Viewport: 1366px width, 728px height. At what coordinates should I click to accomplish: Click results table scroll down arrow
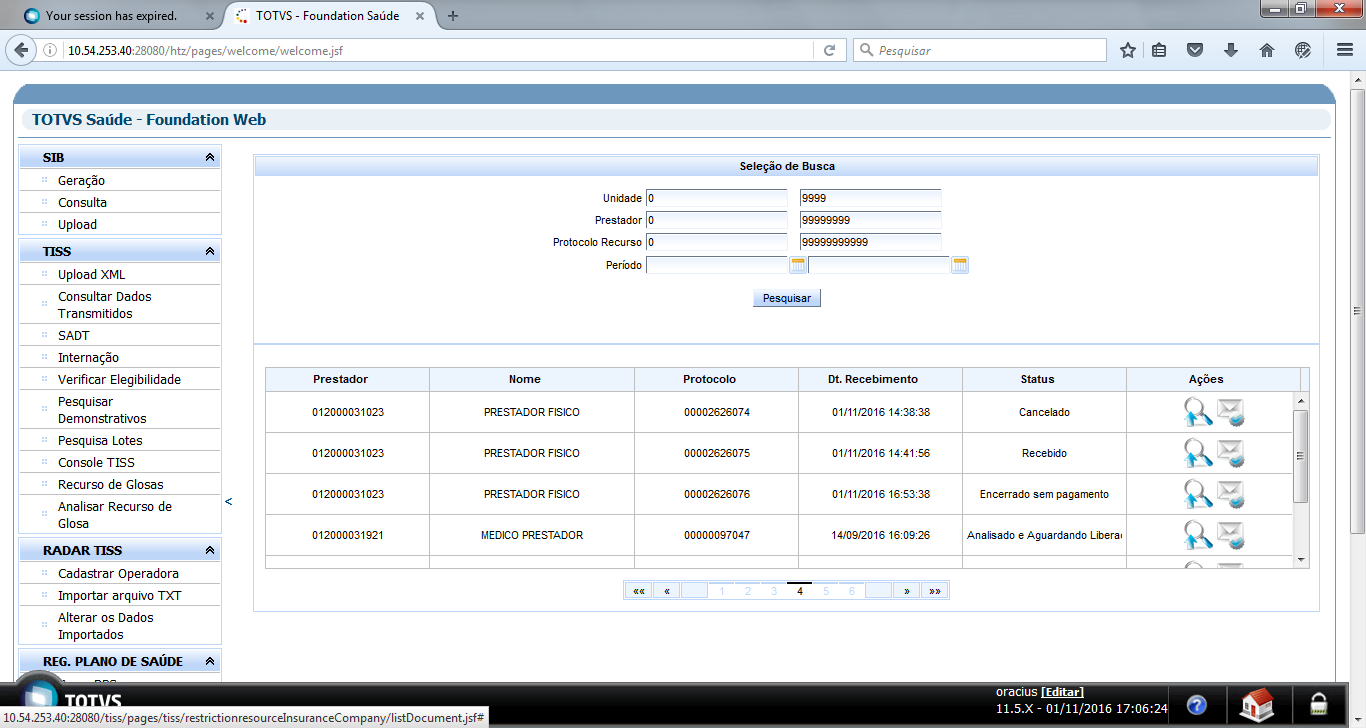click(1301, 560)
